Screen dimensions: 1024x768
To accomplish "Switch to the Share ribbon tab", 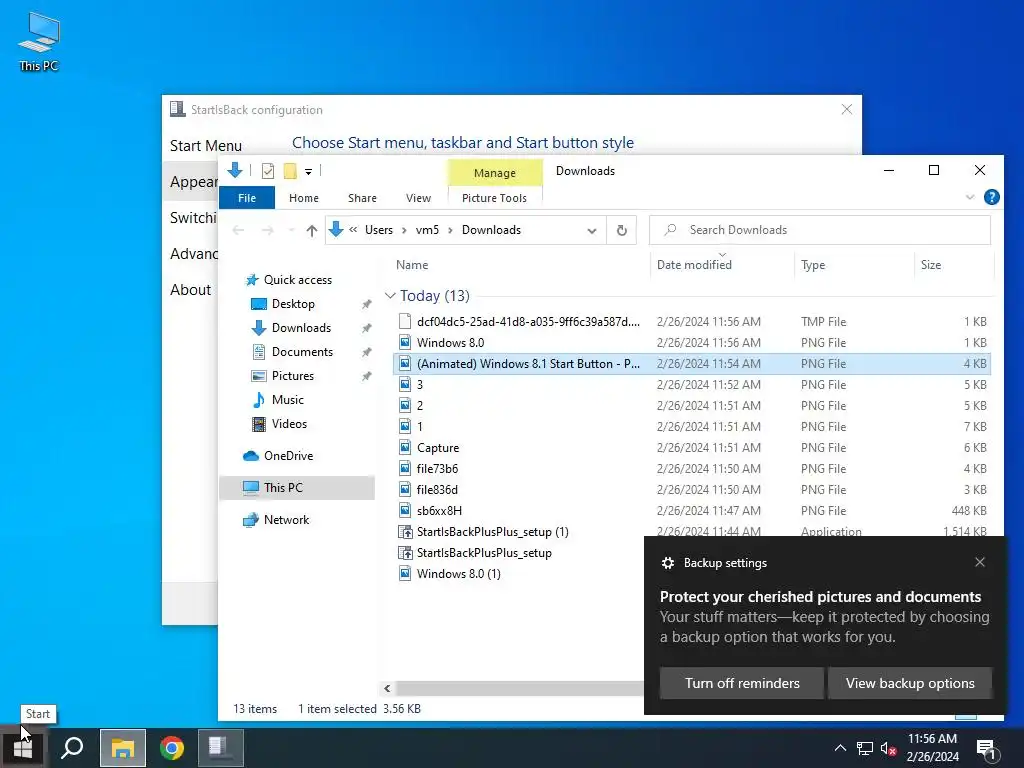I will coord(362,198).
